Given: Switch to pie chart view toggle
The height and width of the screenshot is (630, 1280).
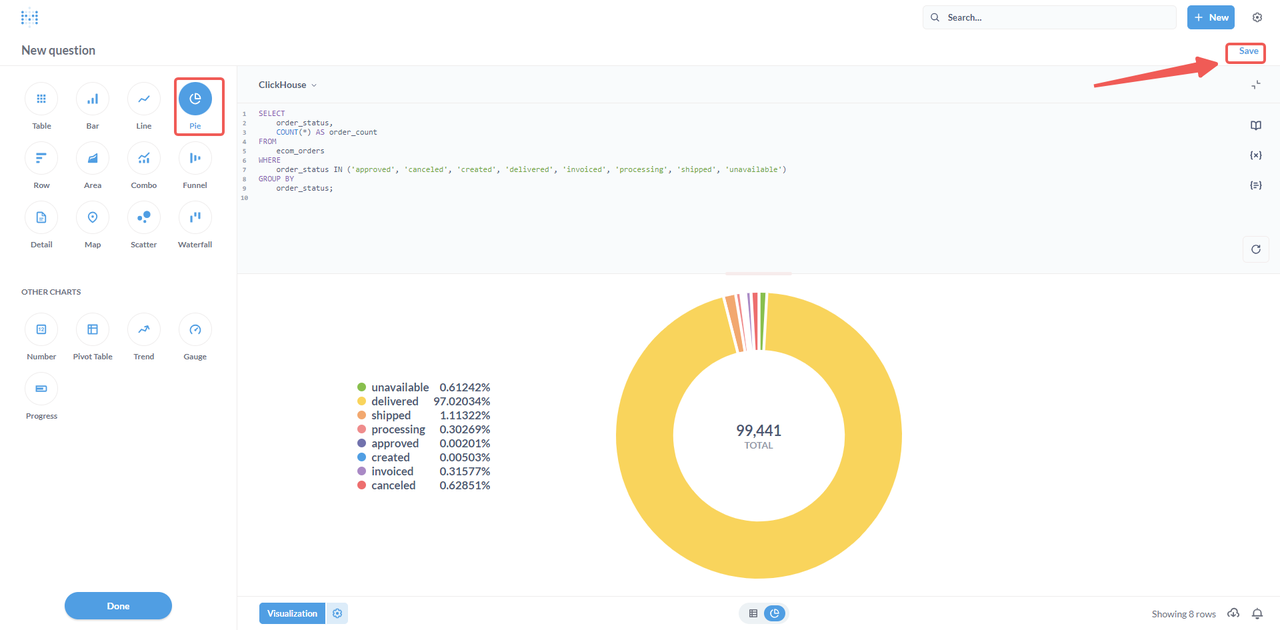Looking at the screenshot, I should tap(774, 613).
